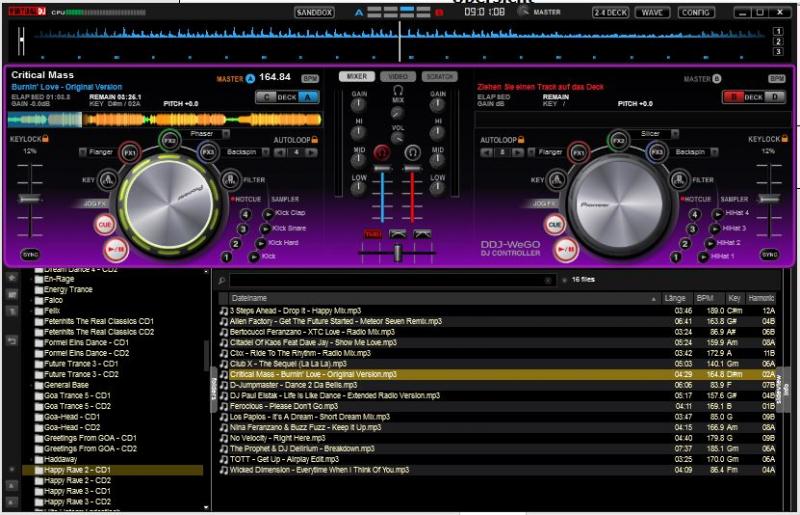Click the right deck FILTER knob button
This screenshot has height=515, width=800.
[x=677, y=181]
